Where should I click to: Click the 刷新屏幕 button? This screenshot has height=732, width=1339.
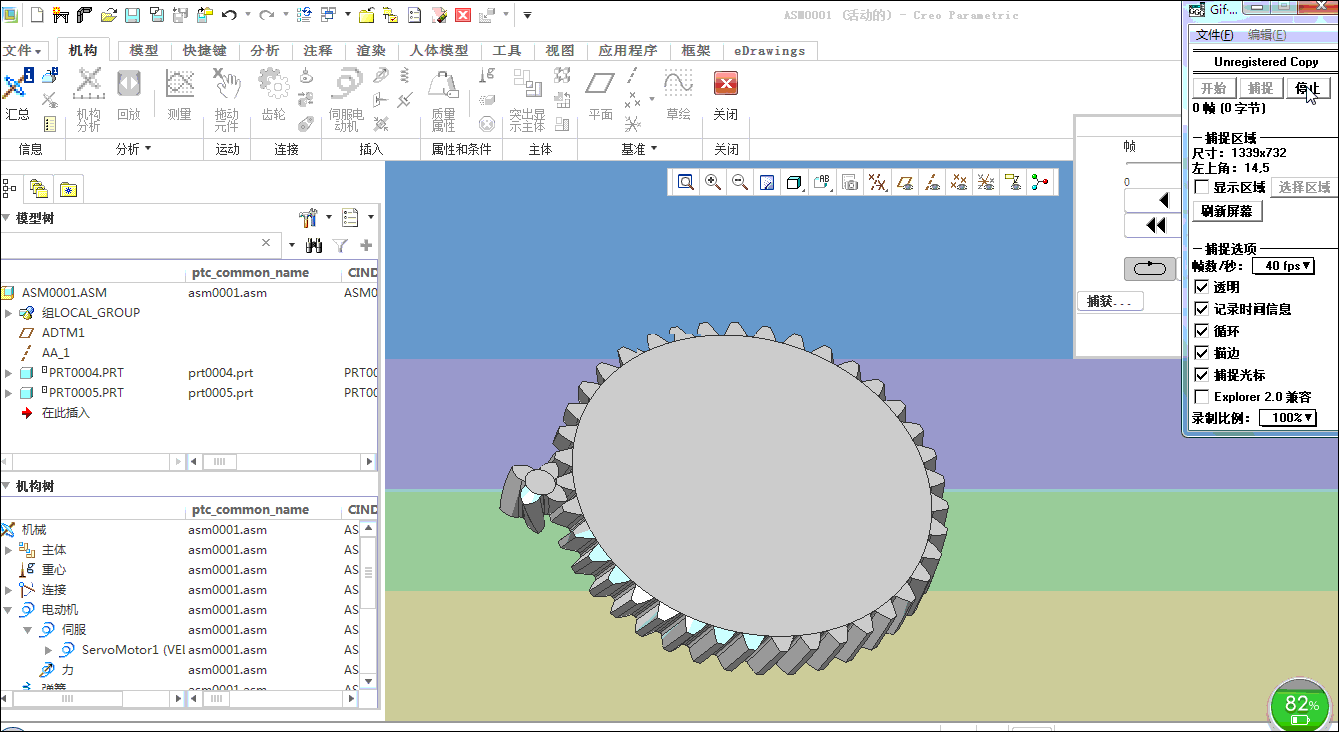tap(1228, 211)
